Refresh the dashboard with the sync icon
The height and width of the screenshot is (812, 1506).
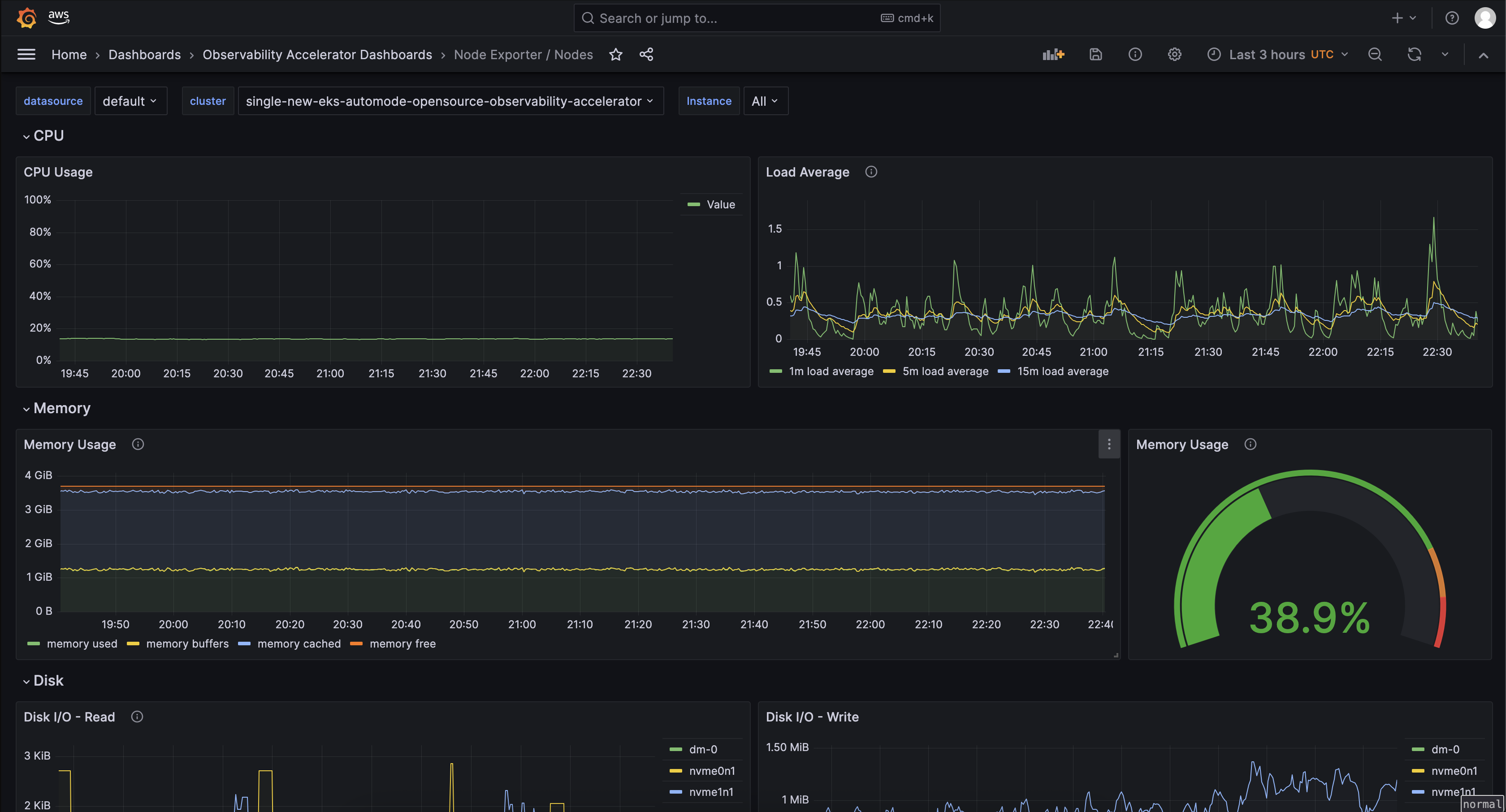coord(1414,54)
